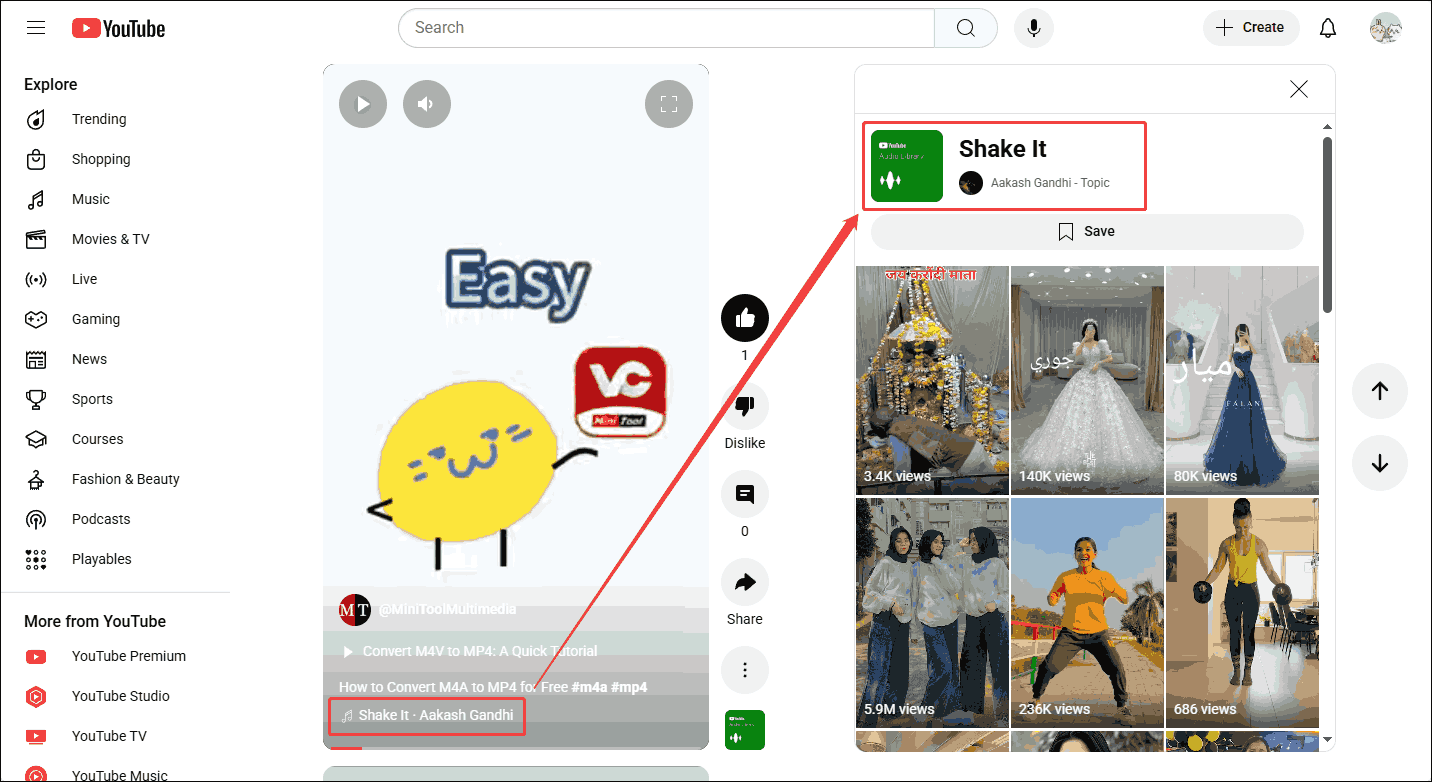The height and width of the screenshot is (782, 1432).
Task: Enter fullscreen on the Short
Action: tap(669, 104)
